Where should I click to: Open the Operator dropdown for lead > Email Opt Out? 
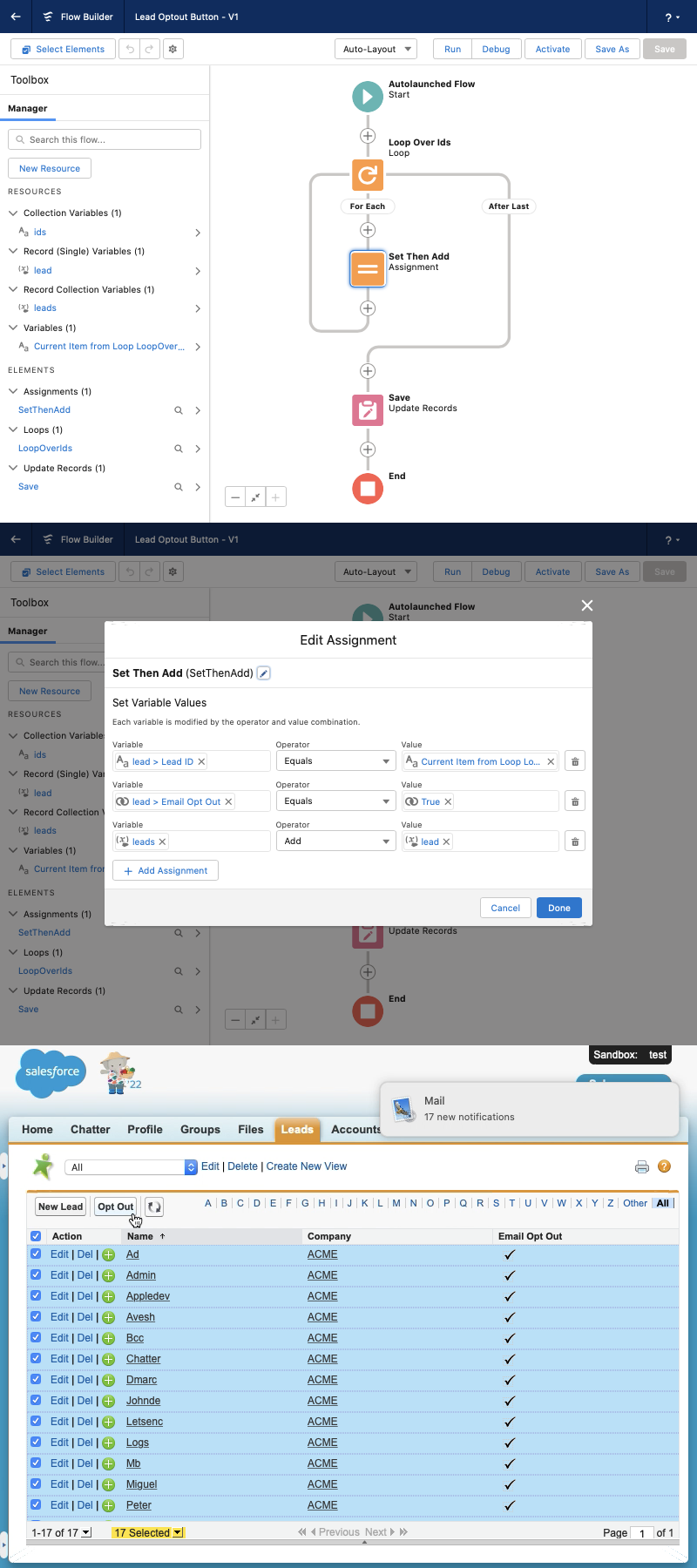[x=336, y=801]
